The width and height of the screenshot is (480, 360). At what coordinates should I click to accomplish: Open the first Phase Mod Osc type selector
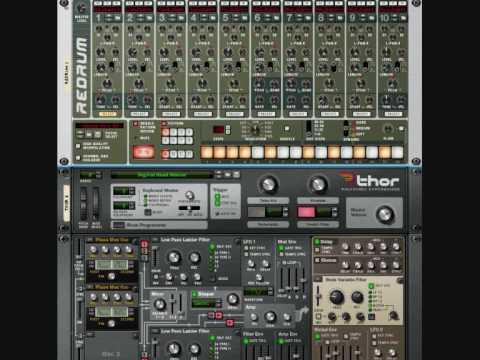pos(89,240)
